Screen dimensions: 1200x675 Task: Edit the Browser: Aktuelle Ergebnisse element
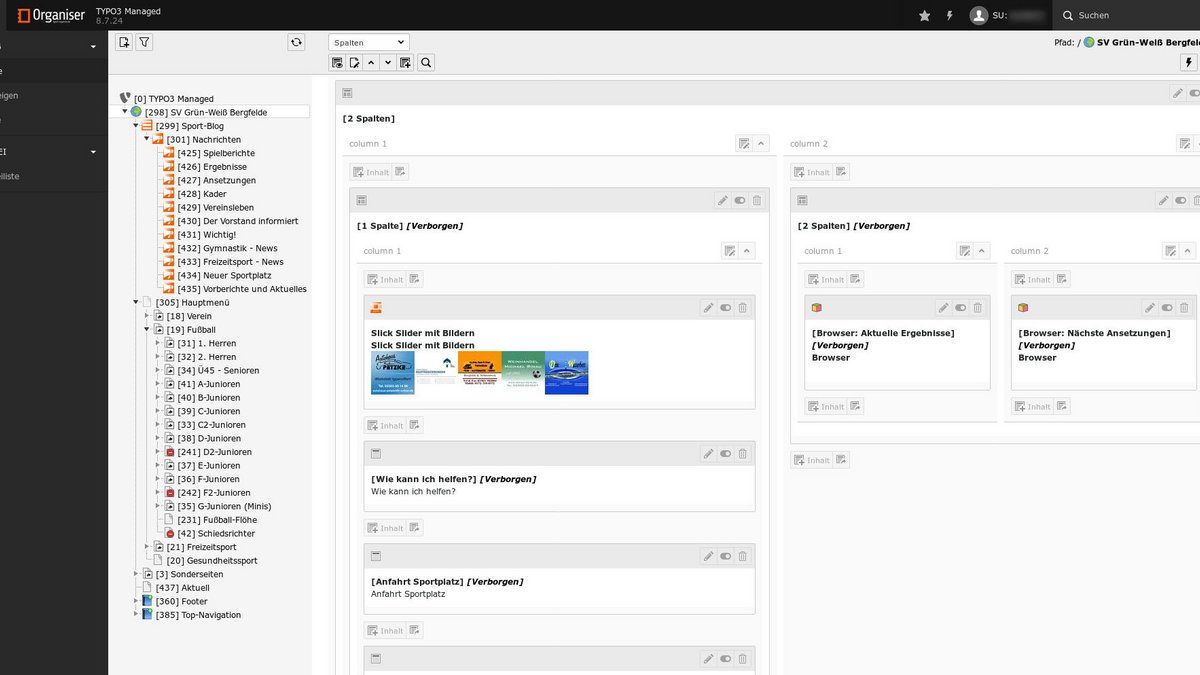coord(943,308)
